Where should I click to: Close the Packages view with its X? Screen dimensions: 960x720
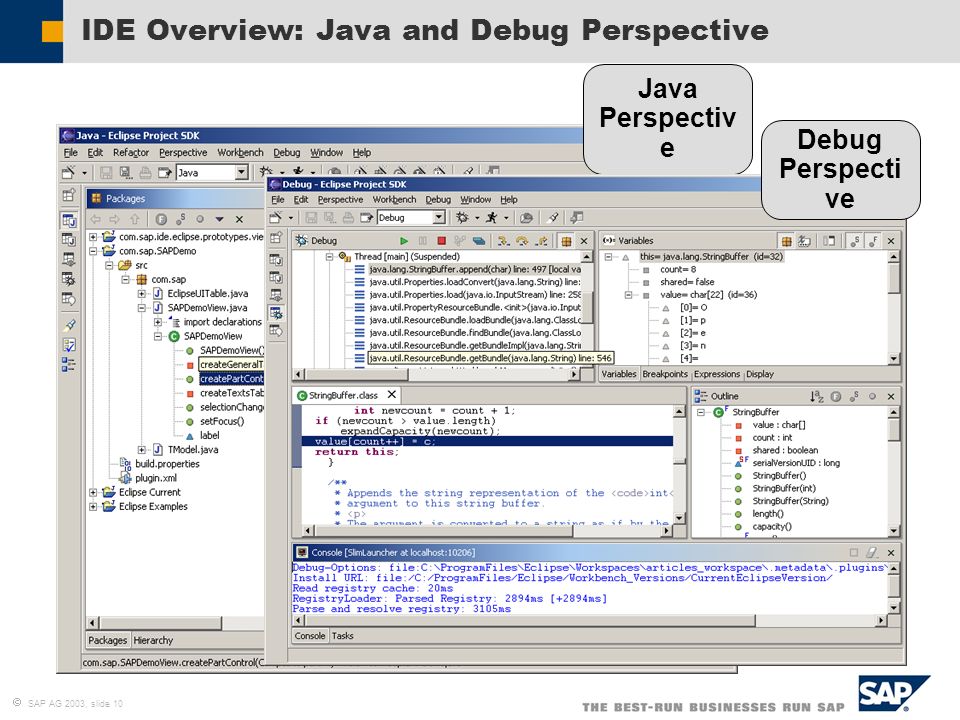[x=239, y=219]
